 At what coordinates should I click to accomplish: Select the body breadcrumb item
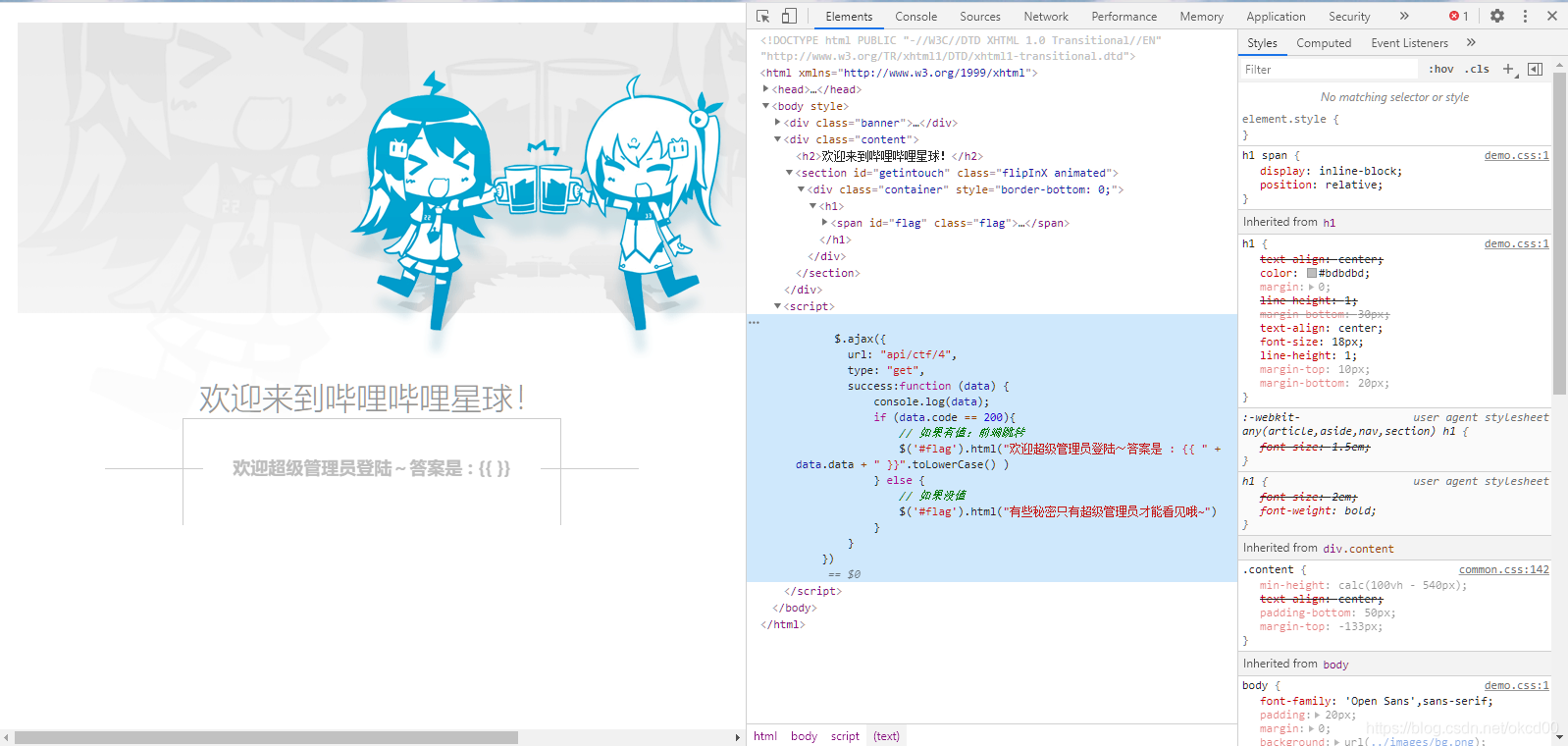804,736
